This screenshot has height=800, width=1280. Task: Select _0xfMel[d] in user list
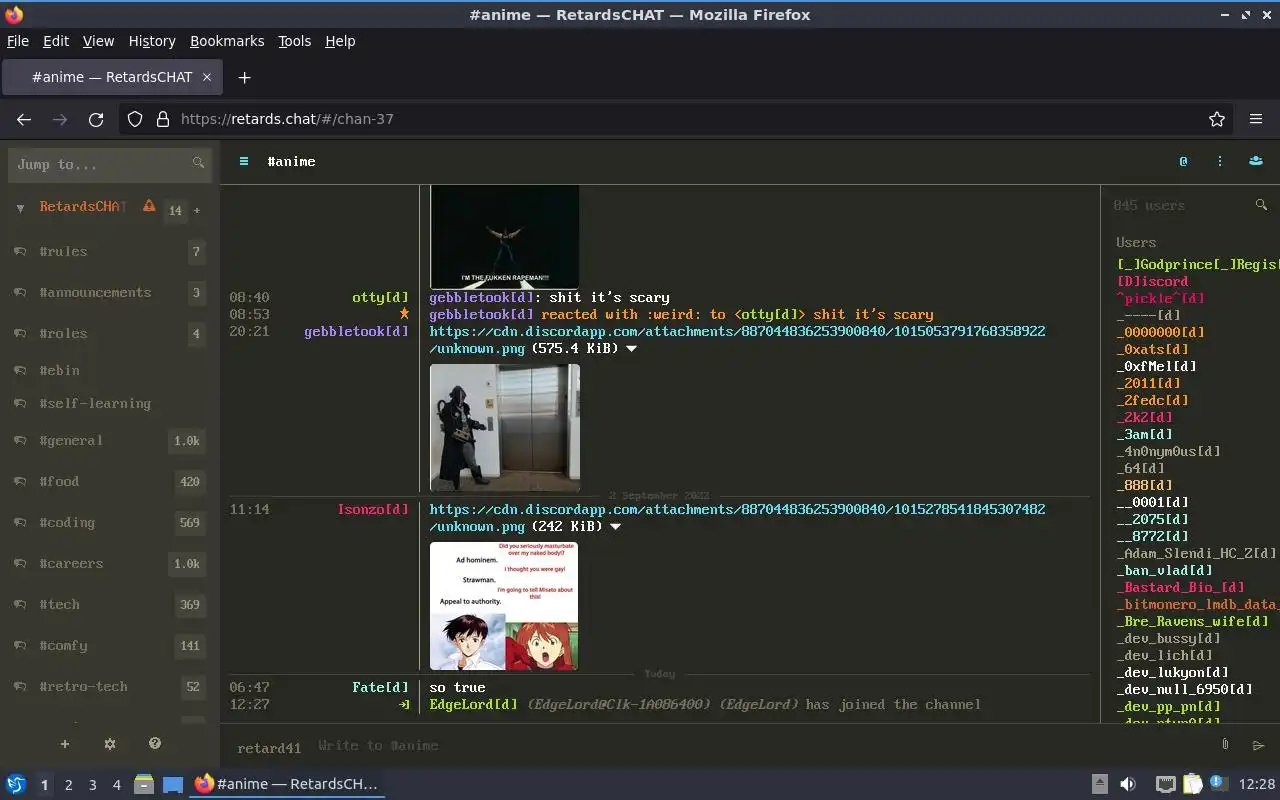[x=1156, y=366]
